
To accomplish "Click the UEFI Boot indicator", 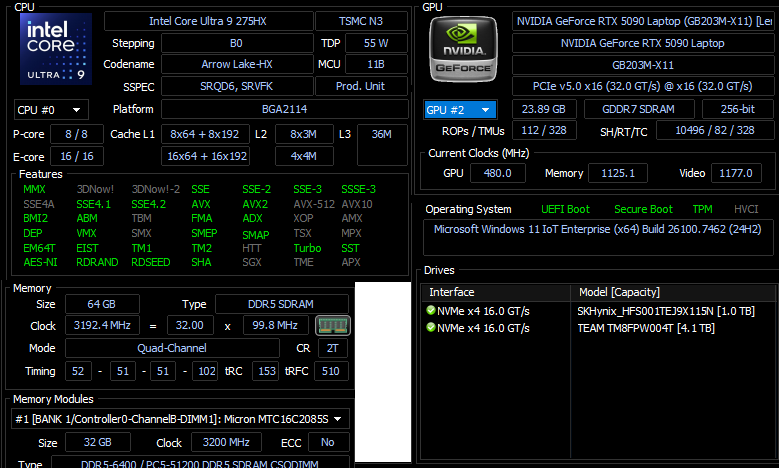I will [x=565, y=209].
